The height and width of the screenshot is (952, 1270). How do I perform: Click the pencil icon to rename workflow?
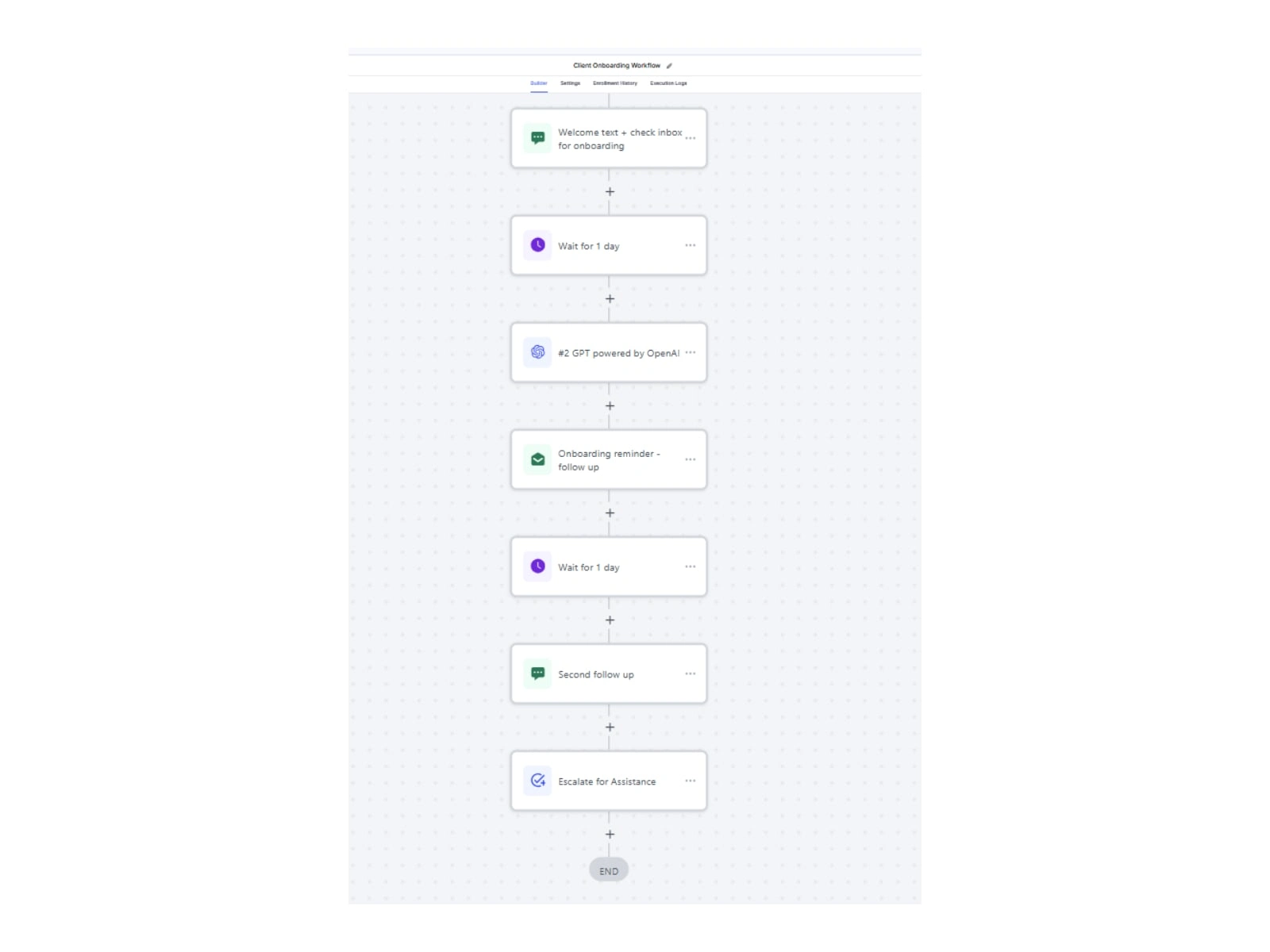[x=669, y=66]
